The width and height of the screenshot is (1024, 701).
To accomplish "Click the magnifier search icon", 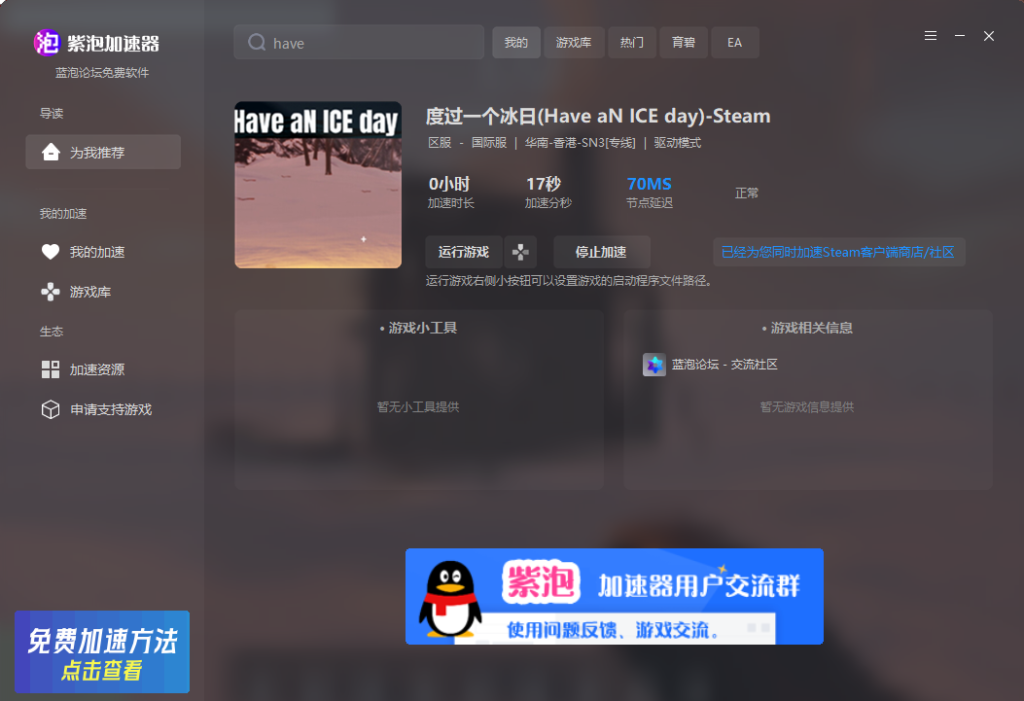I will tap(257, 43).
